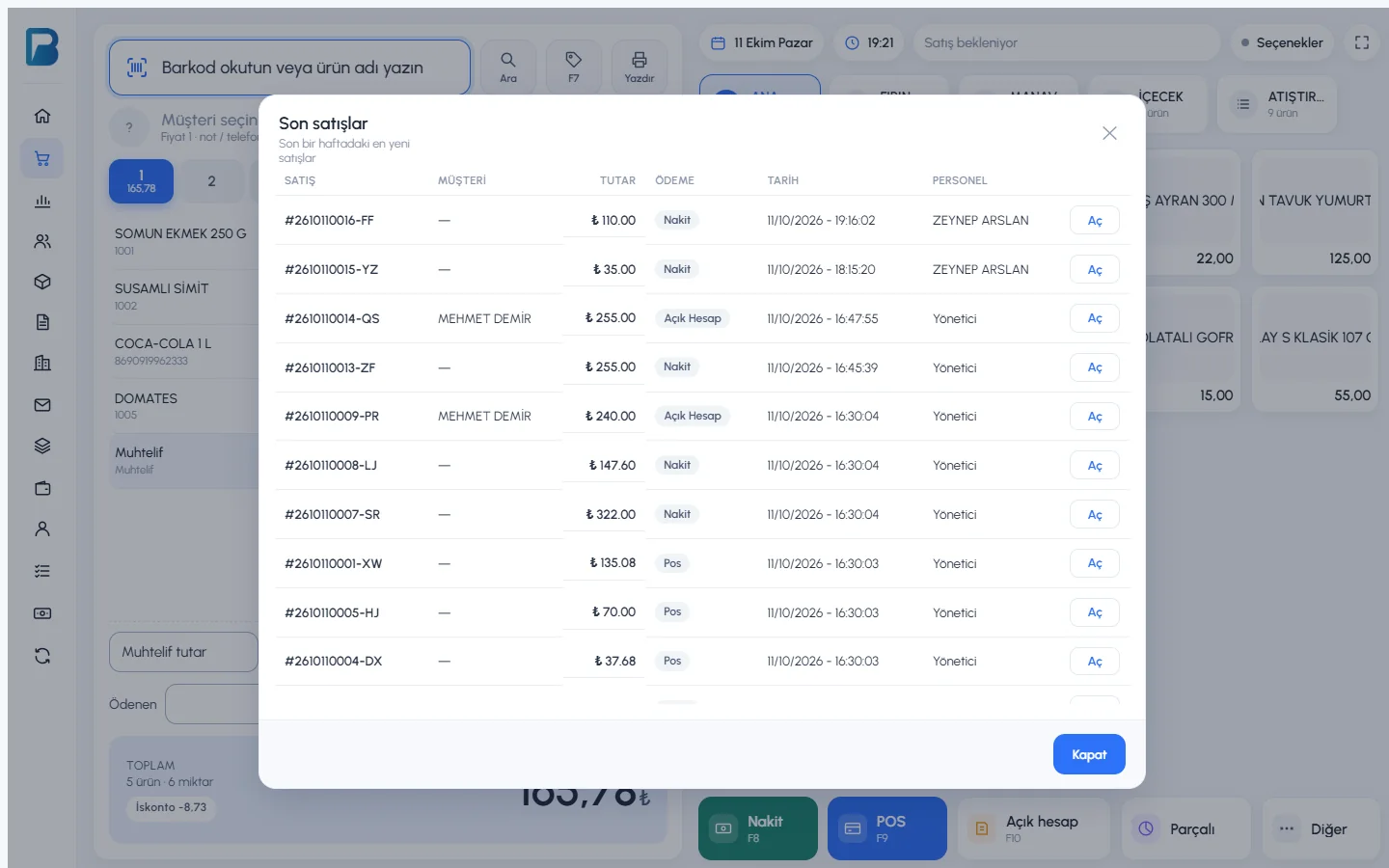This screenshot has height=868, width=1389.
Task: Open the document icon in sidebar
Action: click(42, 323)
